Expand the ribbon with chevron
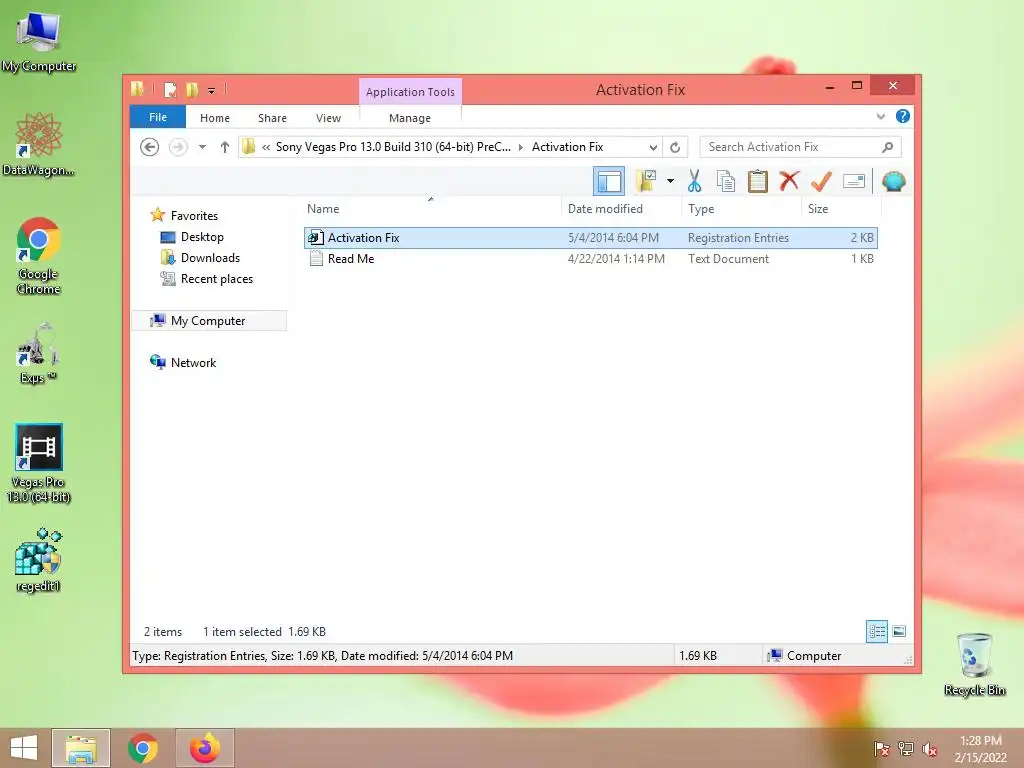Viewport: 1024px width, 768px height. pyautogui.click(x=880, y=116)
